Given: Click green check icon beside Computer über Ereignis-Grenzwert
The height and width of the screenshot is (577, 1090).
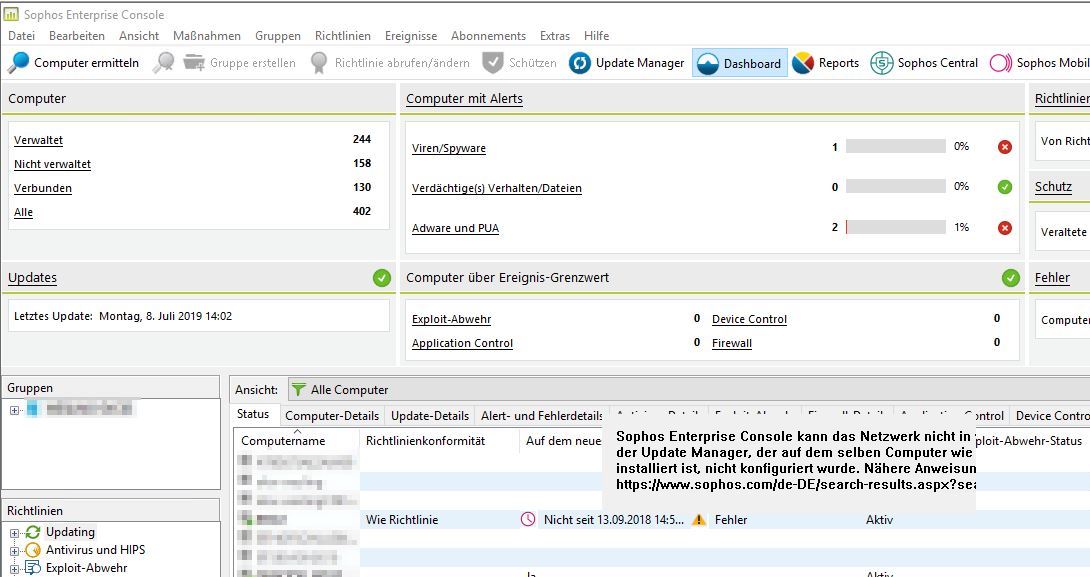Looking at the screenshot, I should tap(1011, 278).
